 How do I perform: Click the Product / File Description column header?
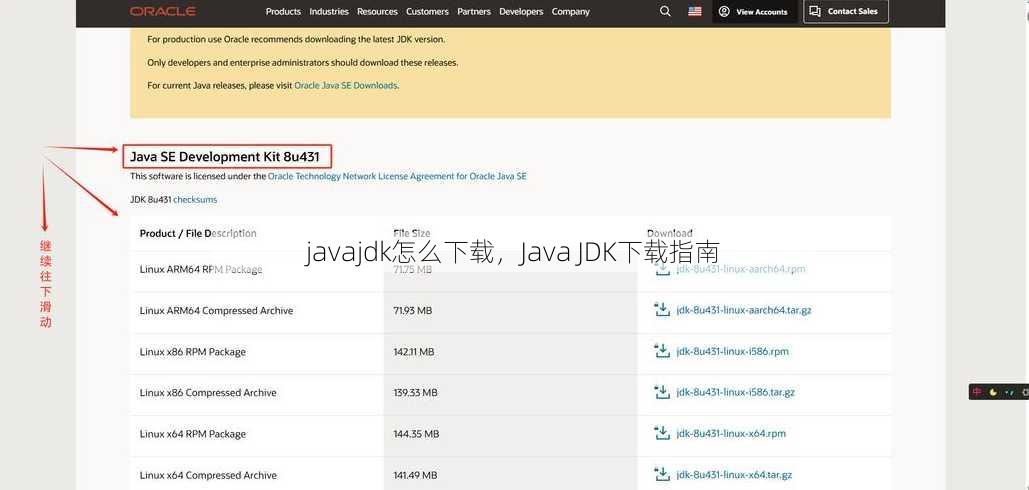[198, 234]
